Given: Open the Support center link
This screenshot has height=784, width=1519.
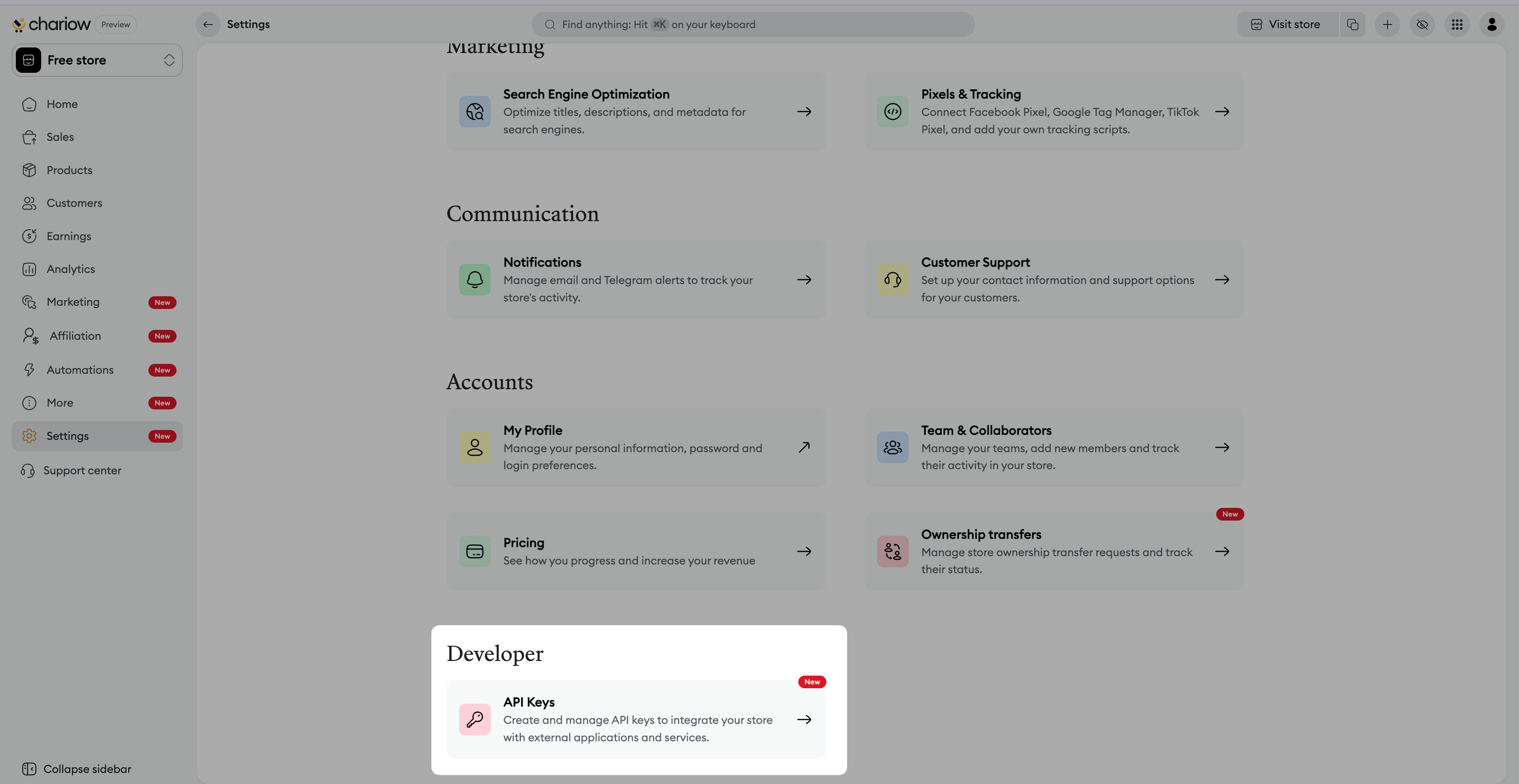Looking at the screenshot, I should pyautogui.click(x=82, y=470).
